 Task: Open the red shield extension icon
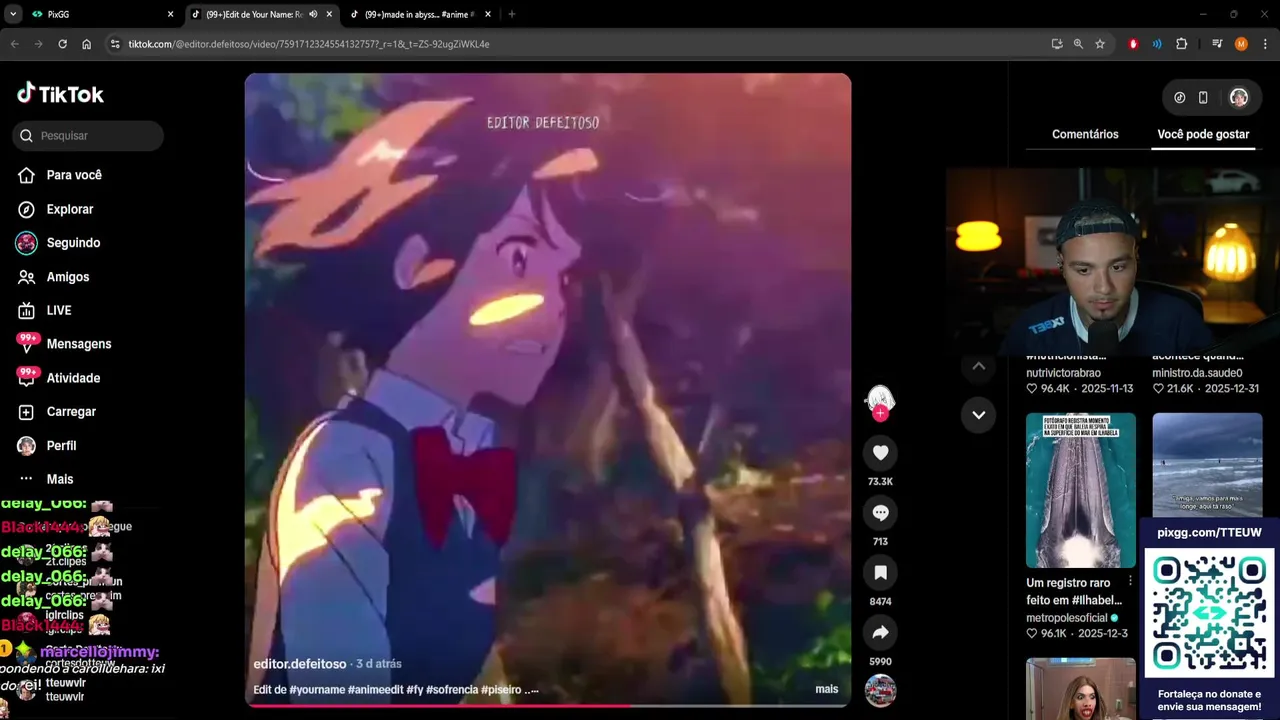pos(1133,44)
